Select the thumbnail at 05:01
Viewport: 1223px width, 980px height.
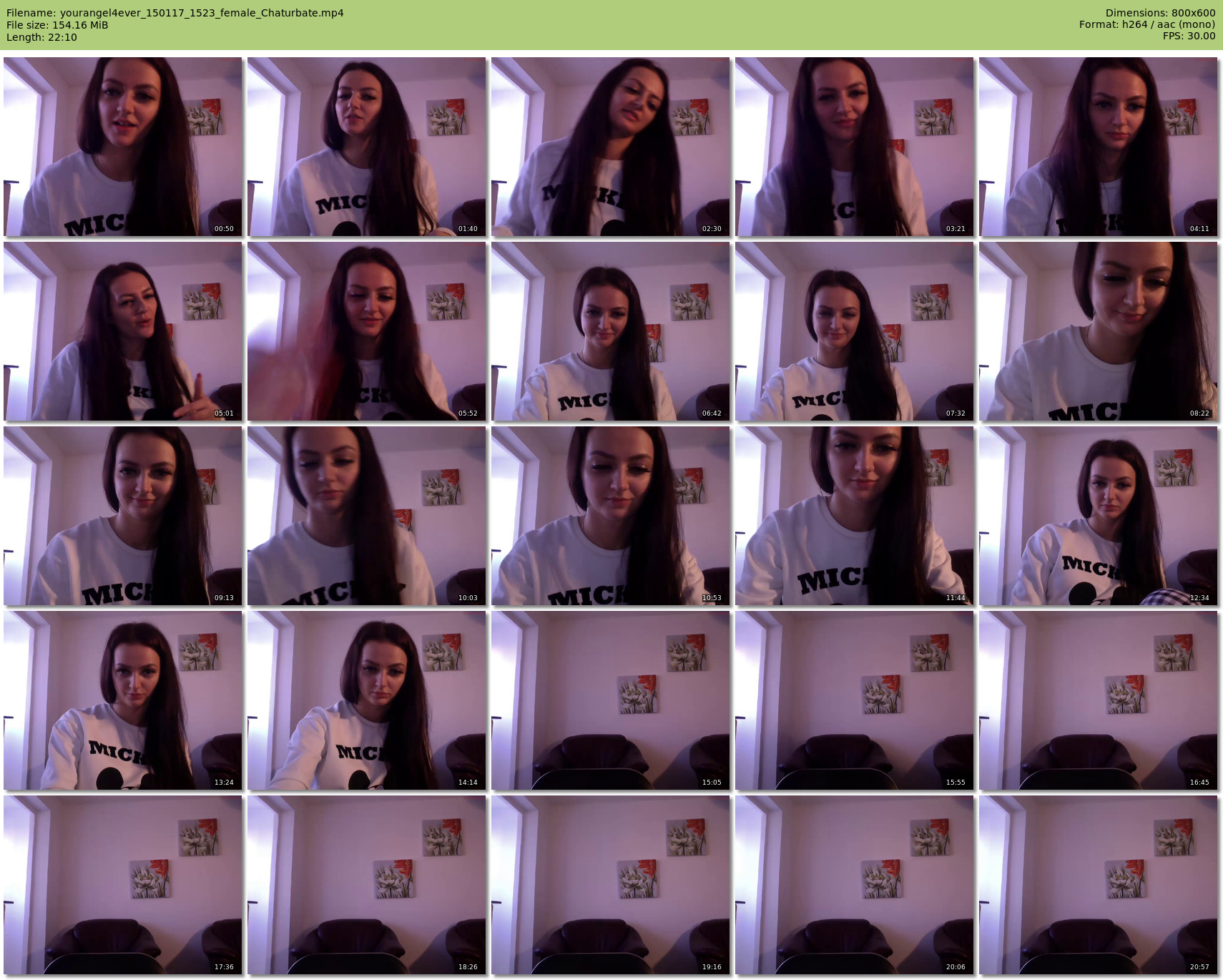tap(122, 331)
